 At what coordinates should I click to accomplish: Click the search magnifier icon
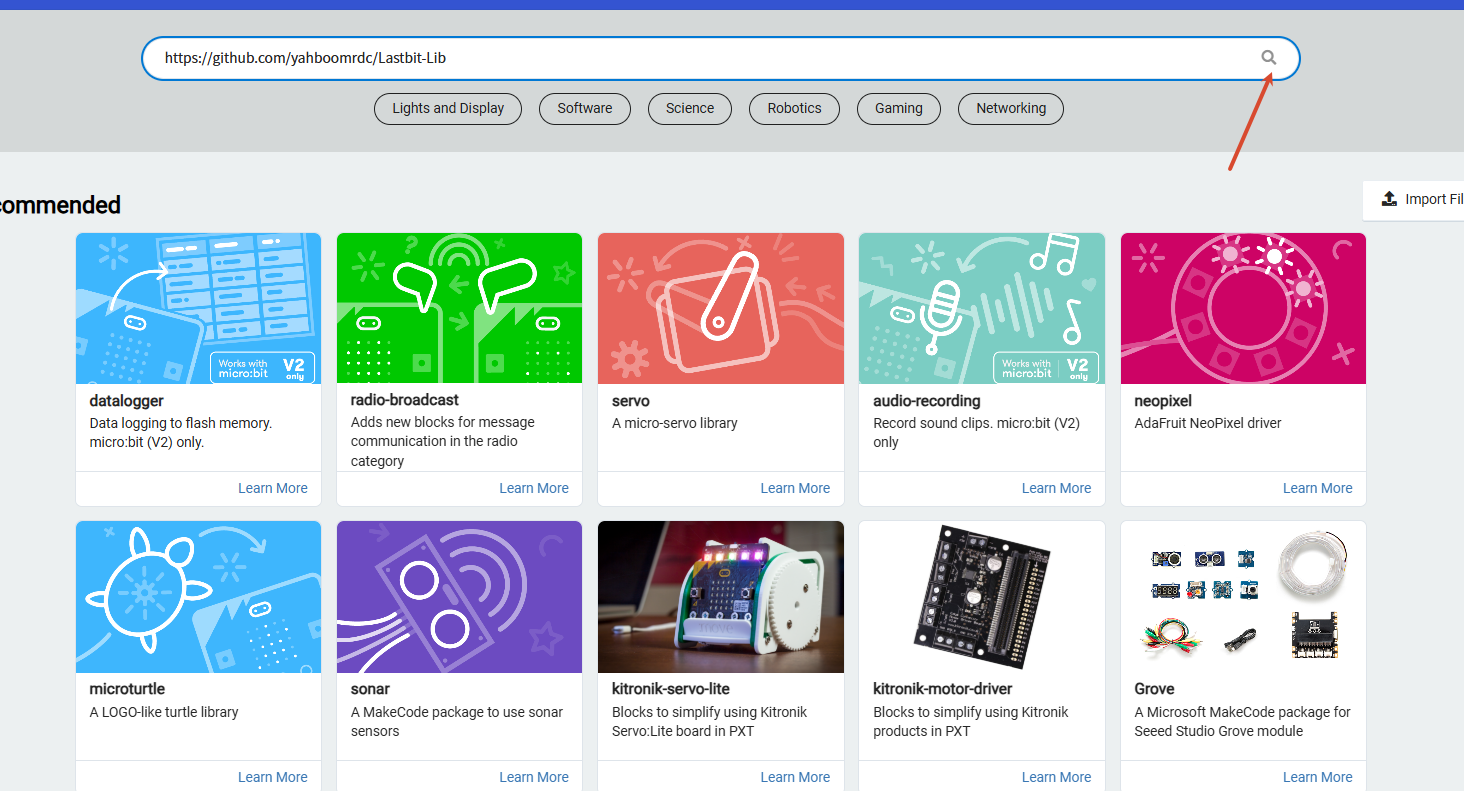click(x=1269, y=58)
